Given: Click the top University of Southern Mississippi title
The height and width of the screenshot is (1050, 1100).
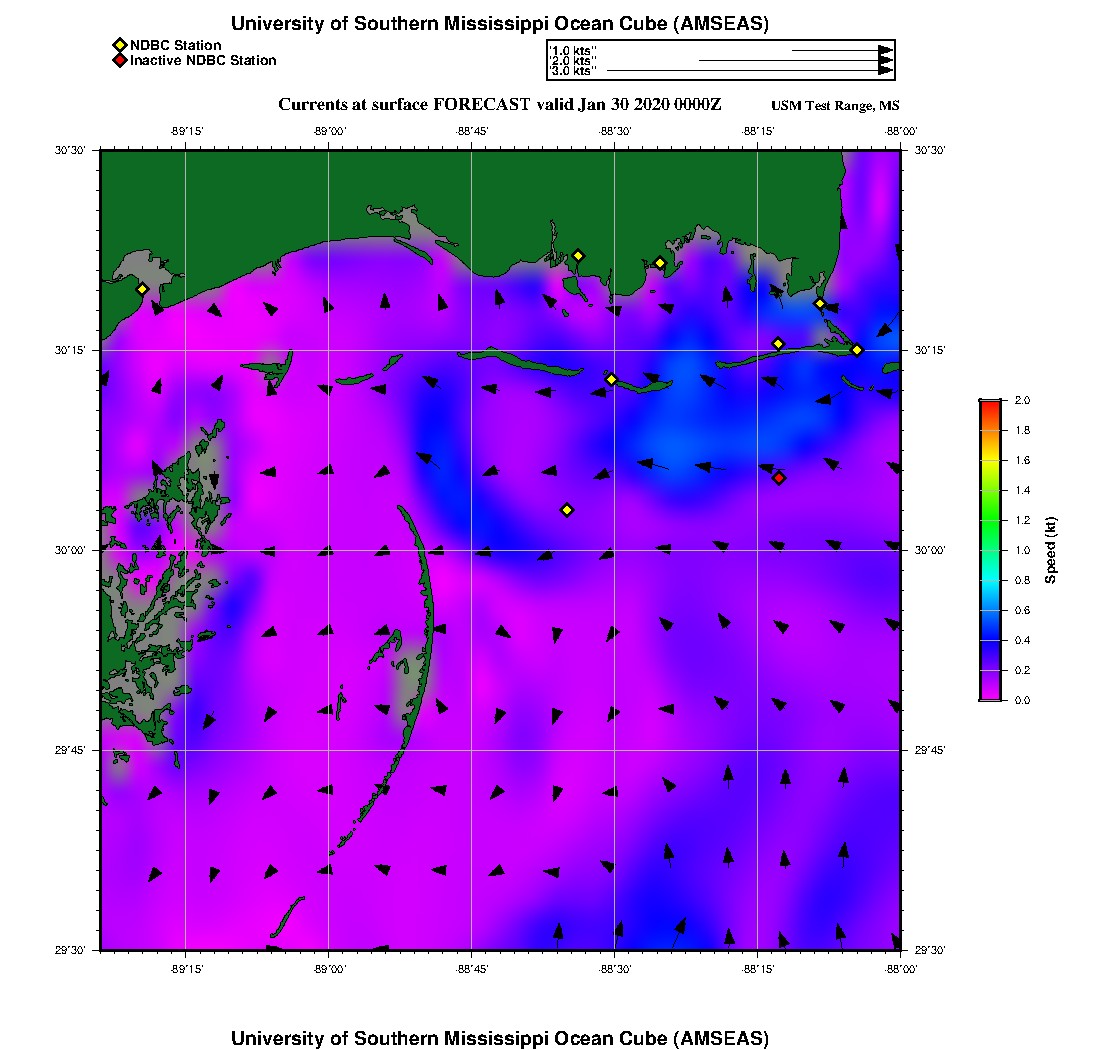Looking at the screenshot, I should [499, 23].
